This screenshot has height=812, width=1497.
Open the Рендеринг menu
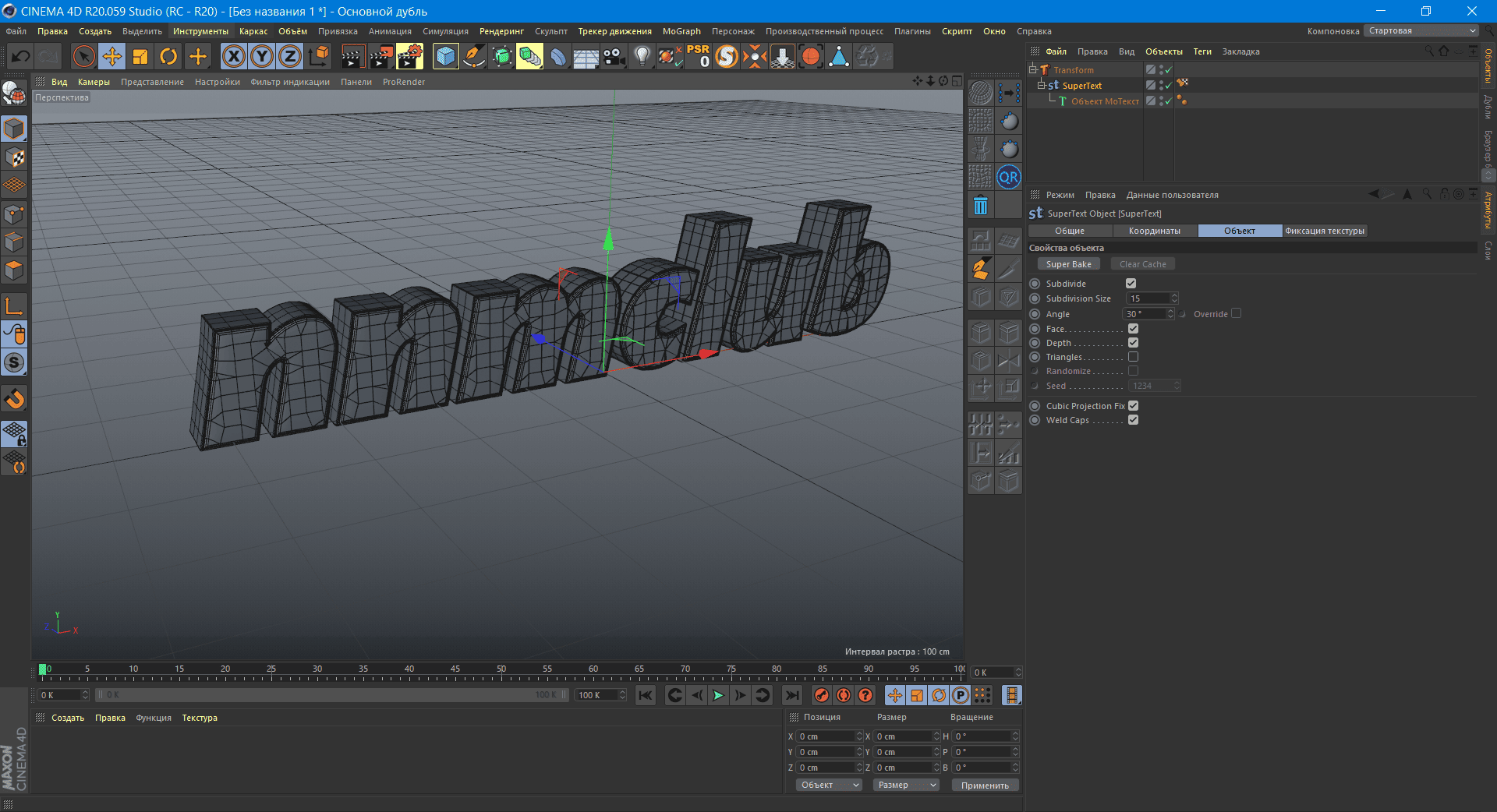tap(501, 31)
